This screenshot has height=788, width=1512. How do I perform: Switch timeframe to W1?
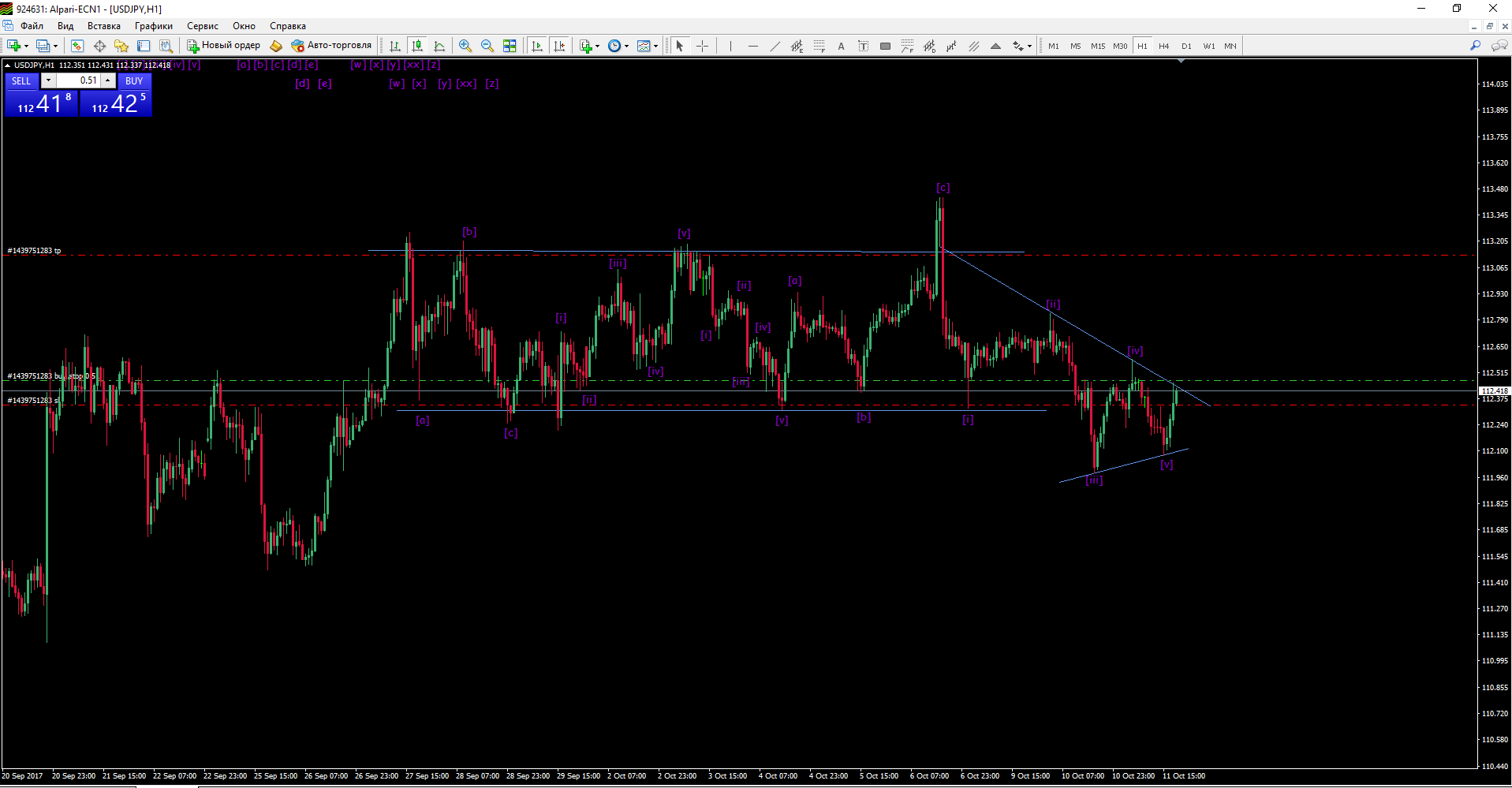1208,46
